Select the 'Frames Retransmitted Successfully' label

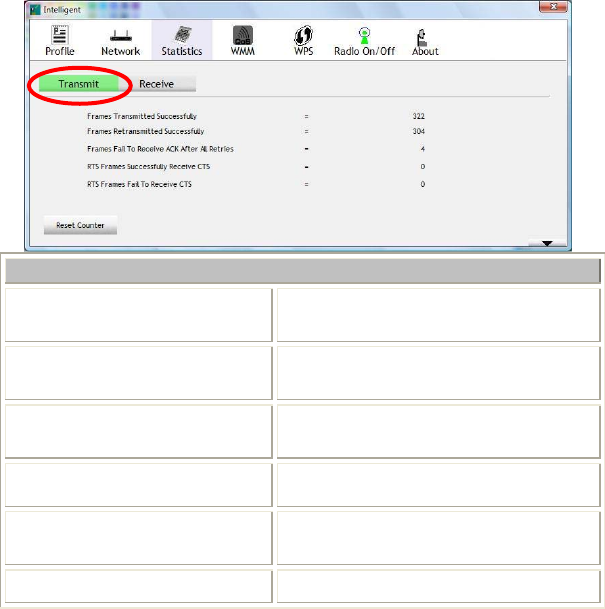coord(146,131)
